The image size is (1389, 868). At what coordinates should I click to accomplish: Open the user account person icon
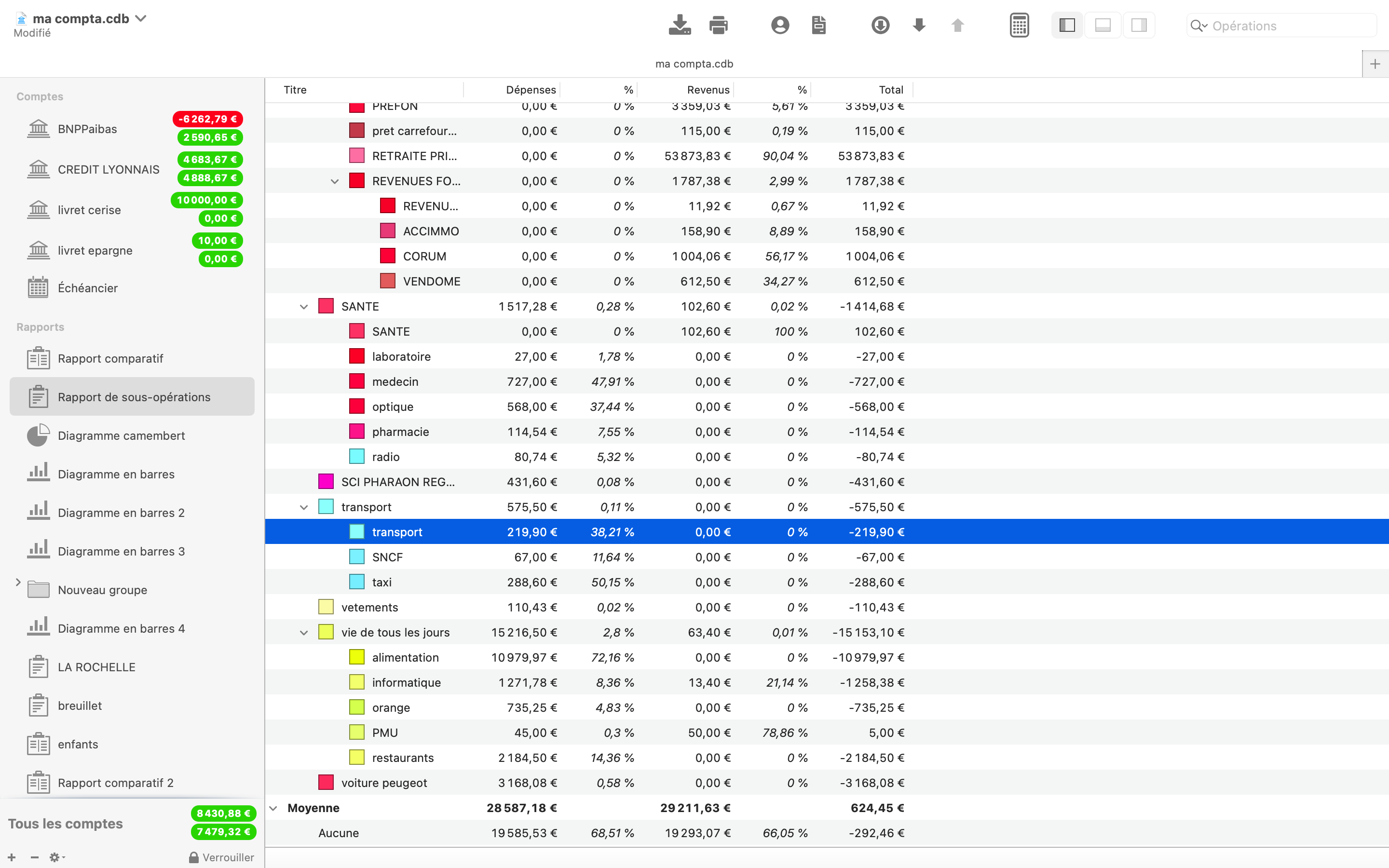779,25
